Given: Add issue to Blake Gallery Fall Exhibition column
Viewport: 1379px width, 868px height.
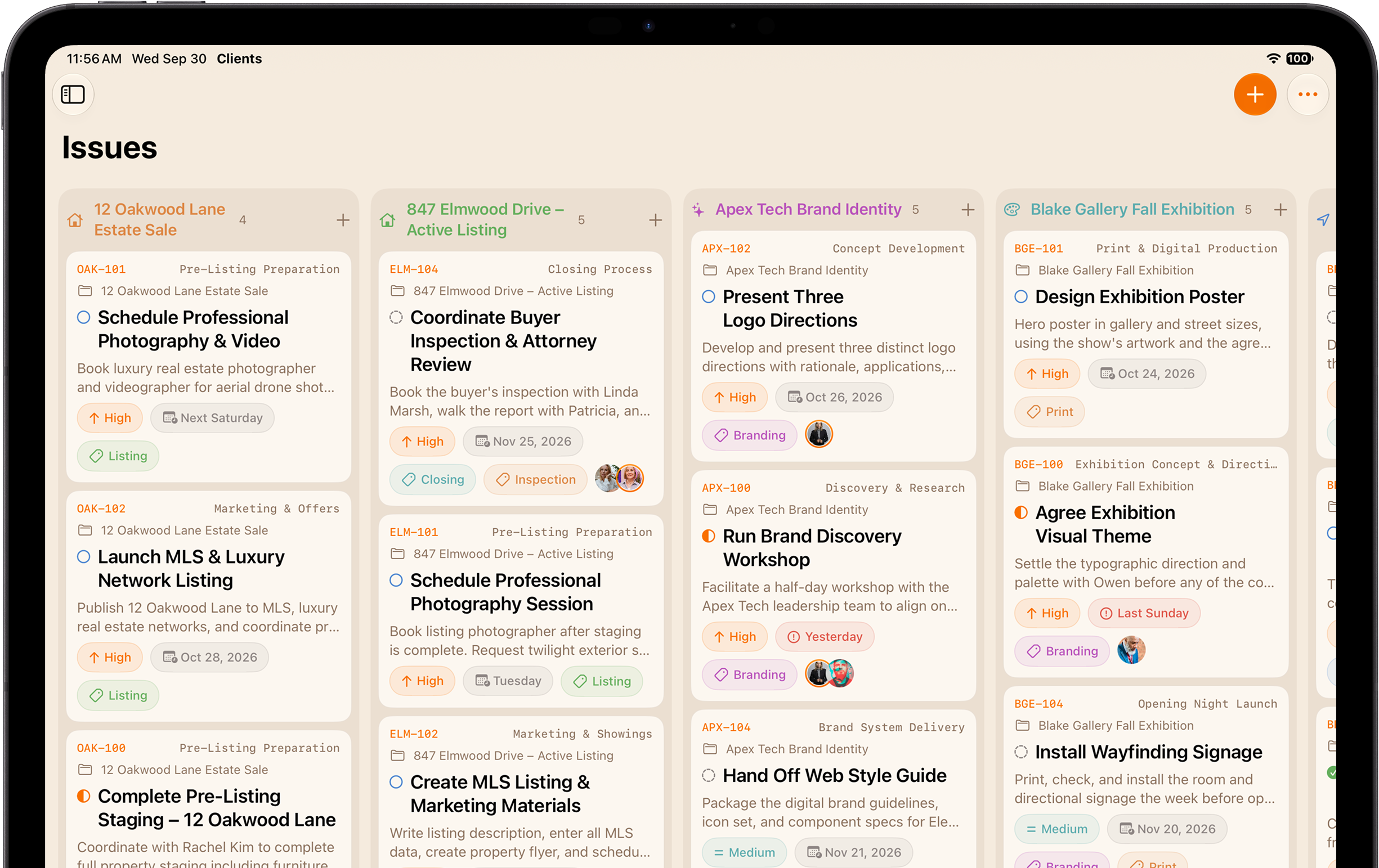Looking at the screenshot, I should [1280, 210].
